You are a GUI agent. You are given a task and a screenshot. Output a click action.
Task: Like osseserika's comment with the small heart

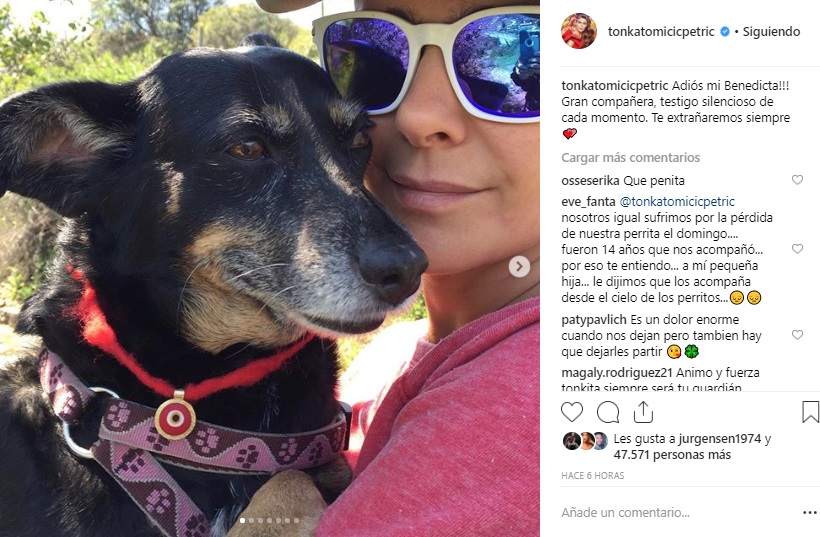(x=797, y=180)
